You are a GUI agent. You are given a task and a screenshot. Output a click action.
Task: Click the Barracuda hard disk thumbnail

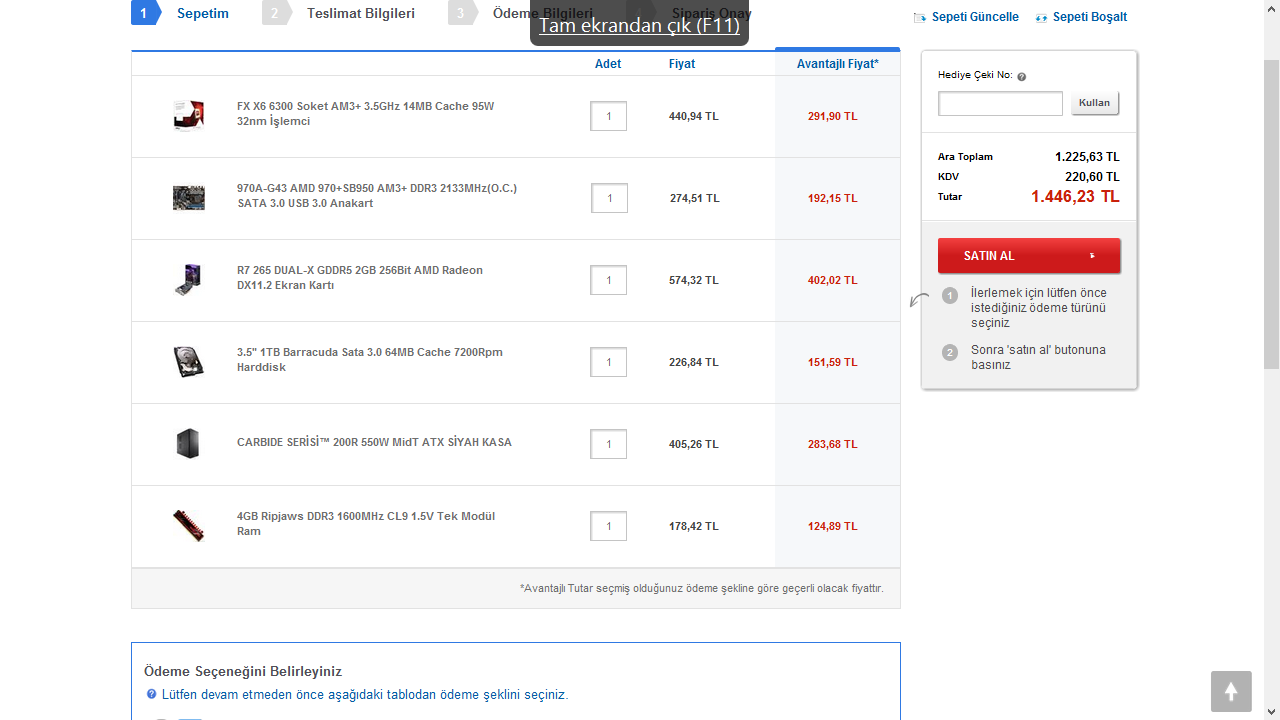point(189,361)
